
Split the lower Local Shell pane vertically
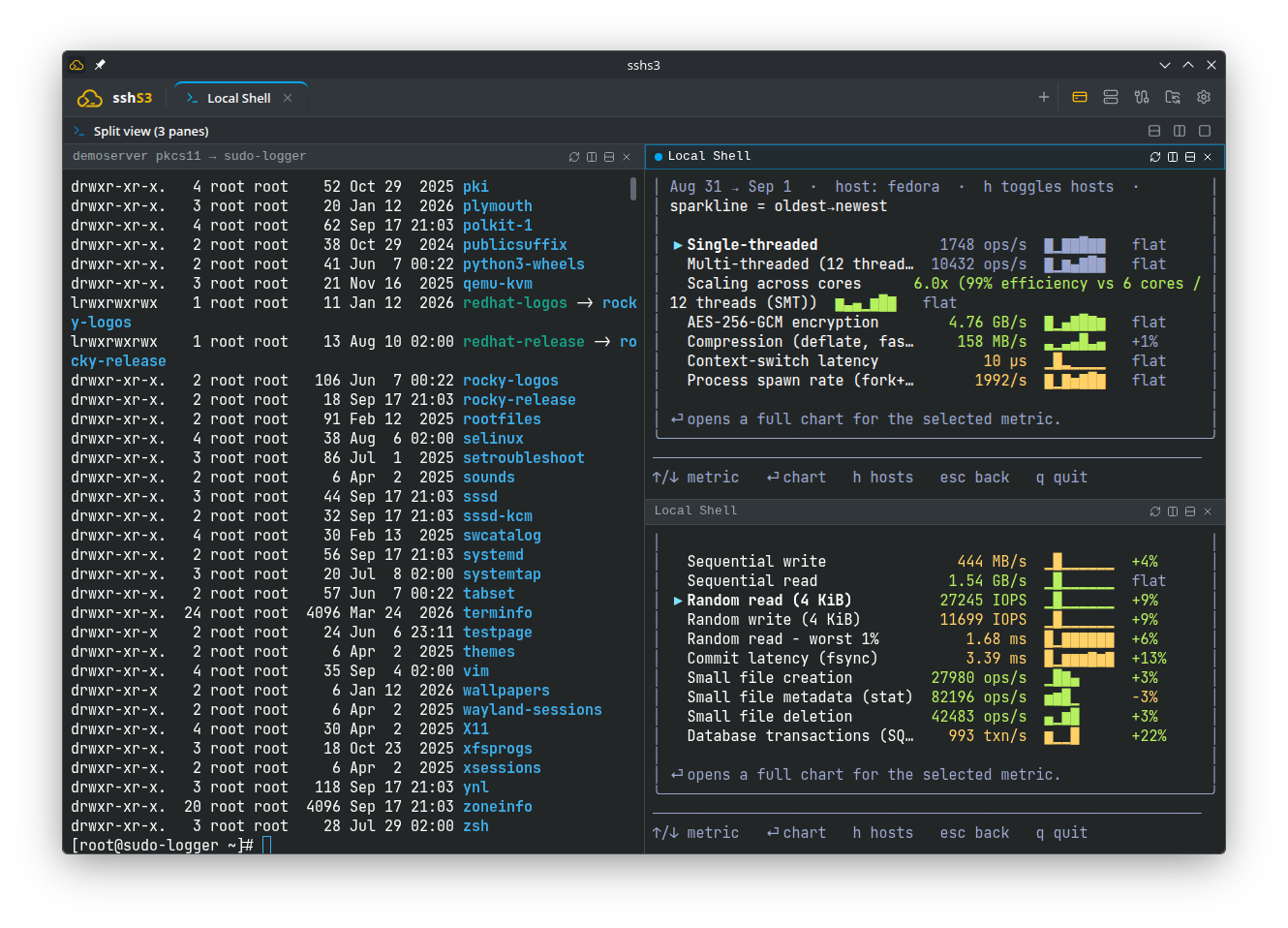pos(1173,511)
